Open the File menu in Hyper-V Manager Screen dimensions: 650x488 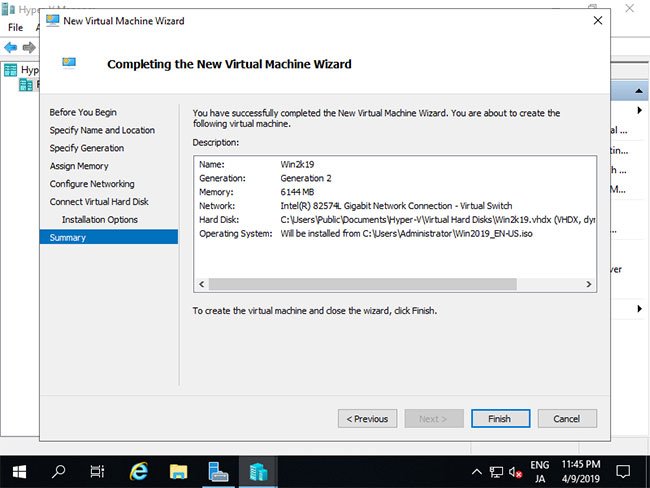[15, 27]
